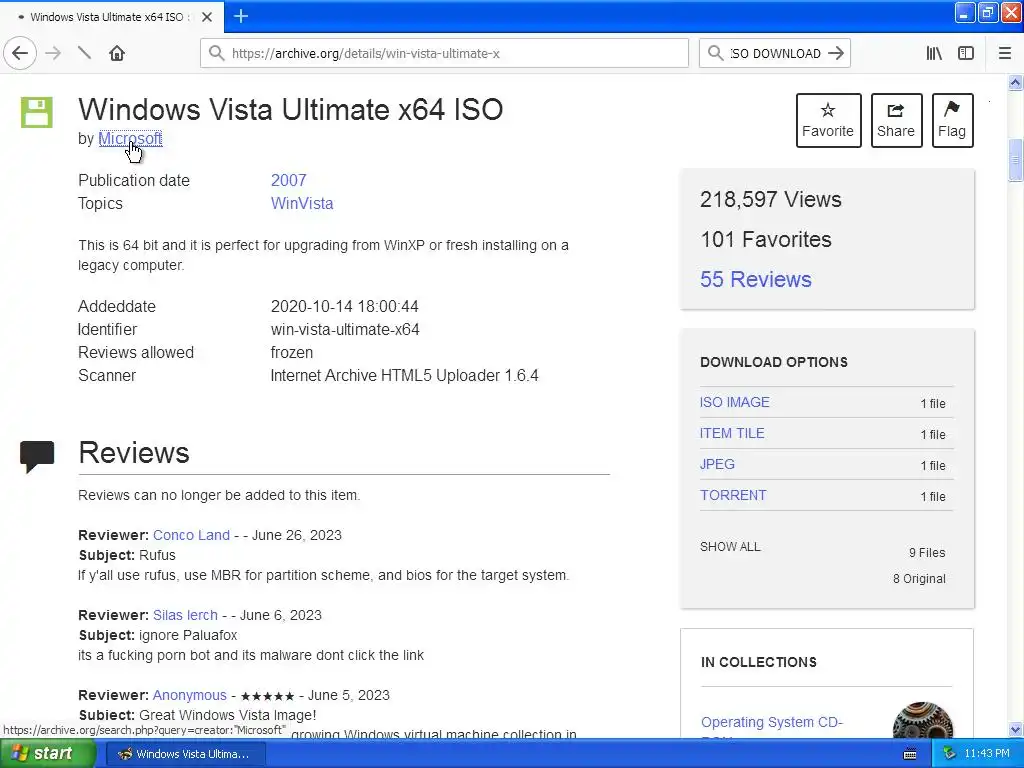The height and width of the screenshot is (768, 1024).
Task: Download the ISO IMAGE option
Action: 735,402
